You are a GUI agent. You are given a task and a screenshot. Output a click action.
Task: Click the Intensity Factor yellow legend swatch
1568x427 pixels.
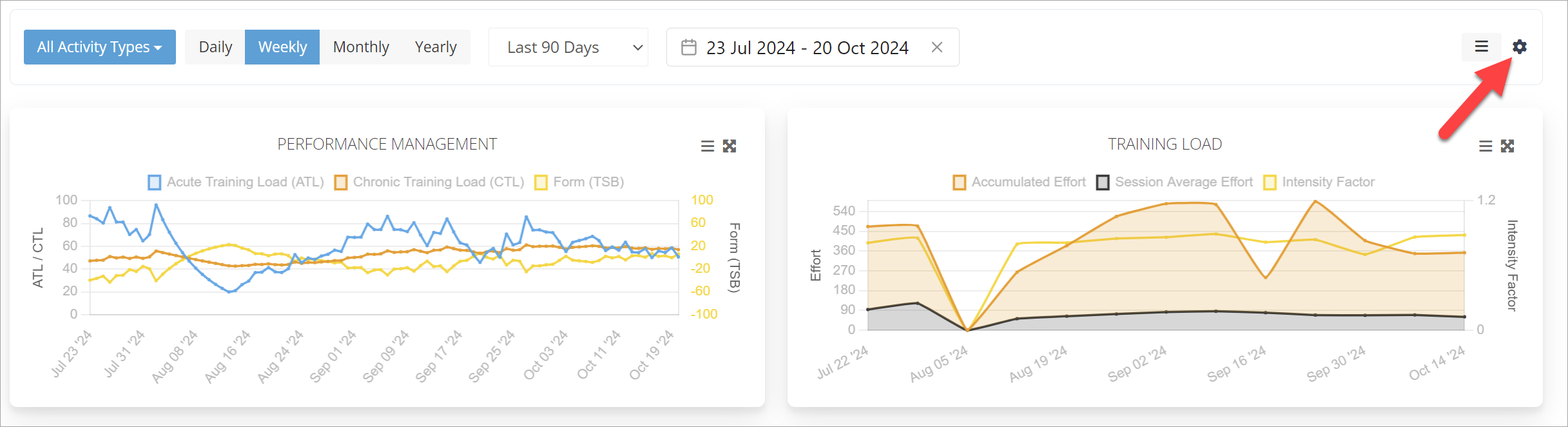coord(1270,183)
